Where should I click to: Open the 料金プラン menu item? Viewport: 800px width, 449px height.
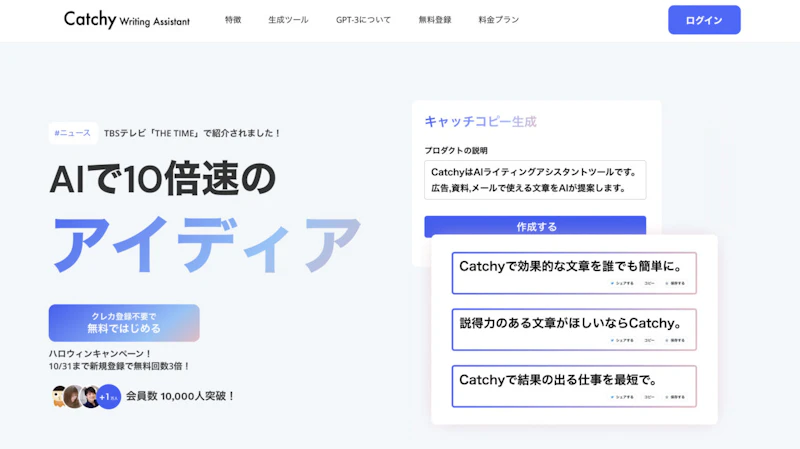pos(498,19)
